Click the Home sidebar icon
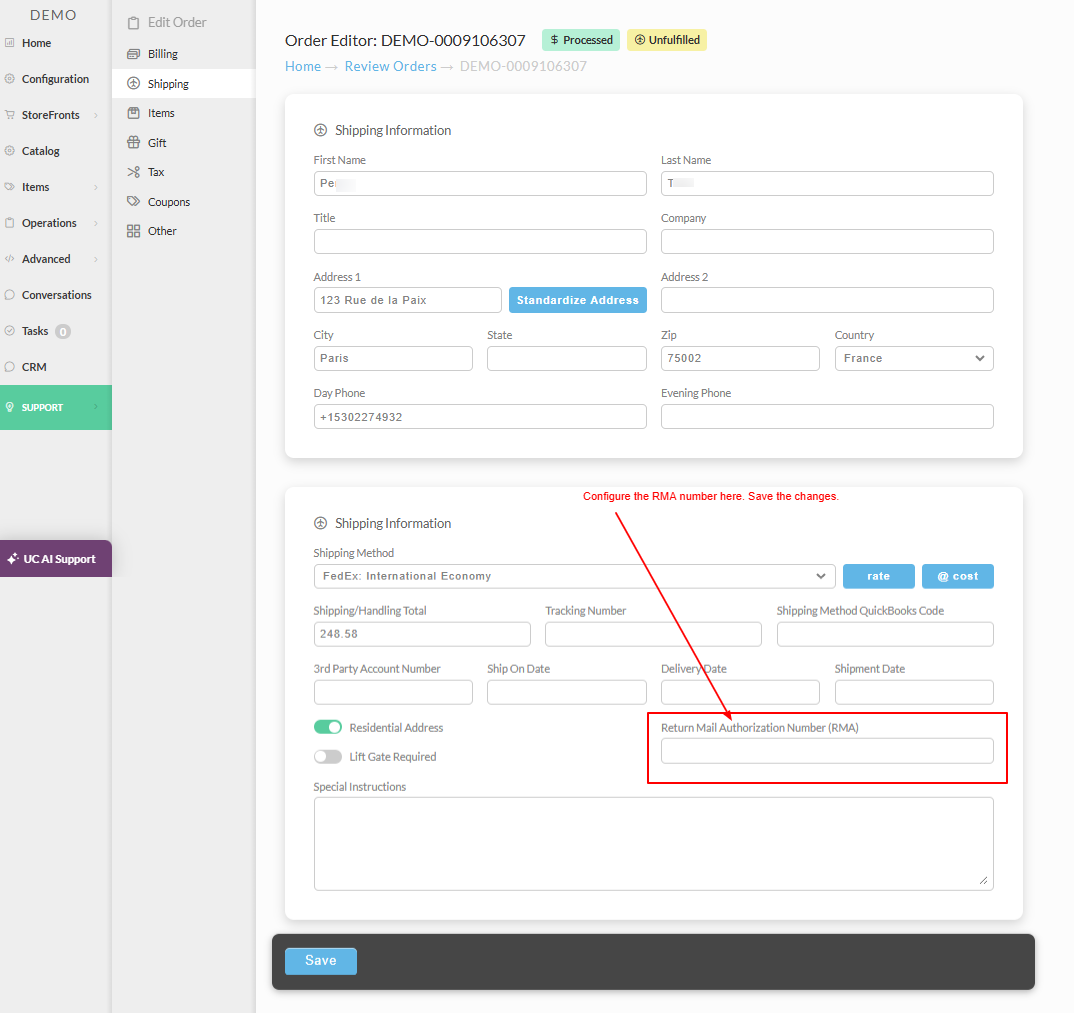This screenshot has width=1074, height=1013. click(10, 42)
